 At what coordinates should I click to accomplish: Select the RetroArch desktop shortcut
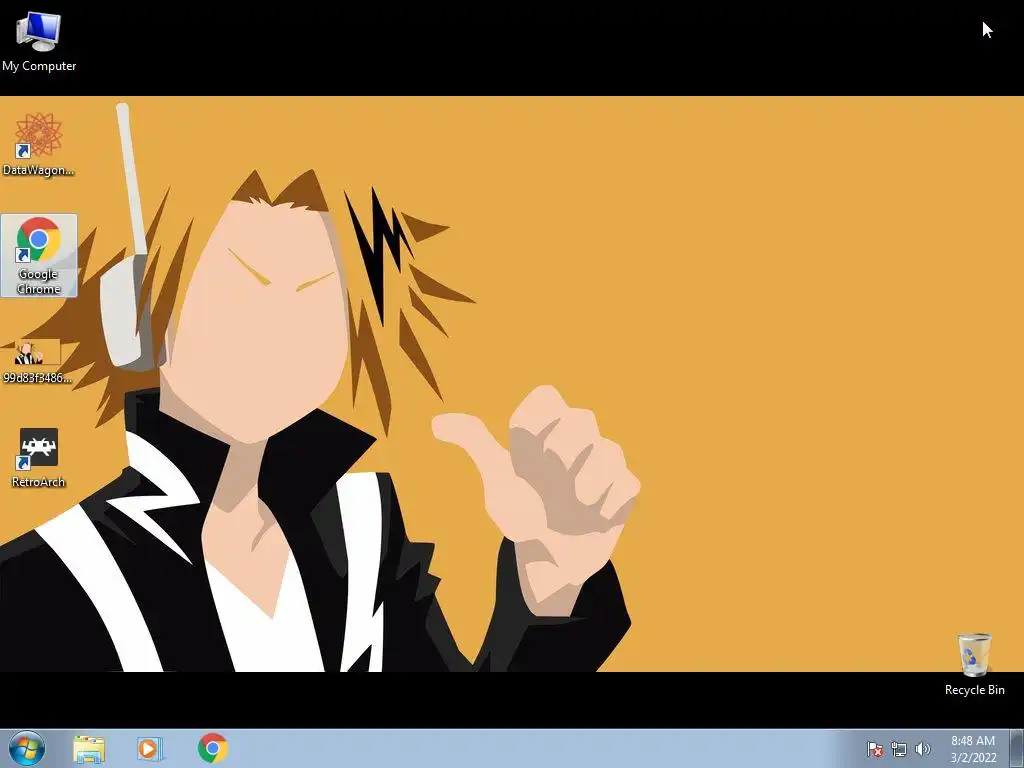pyautogui.click(x=39, y=458)
